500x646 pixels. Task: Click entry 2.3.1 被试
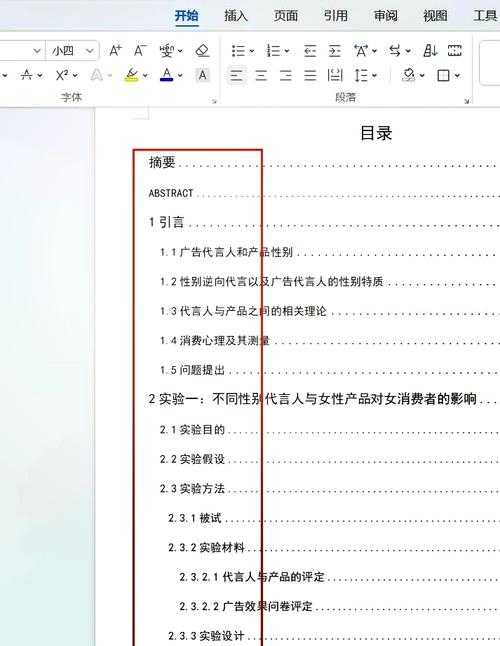click(x=195, y=518)
